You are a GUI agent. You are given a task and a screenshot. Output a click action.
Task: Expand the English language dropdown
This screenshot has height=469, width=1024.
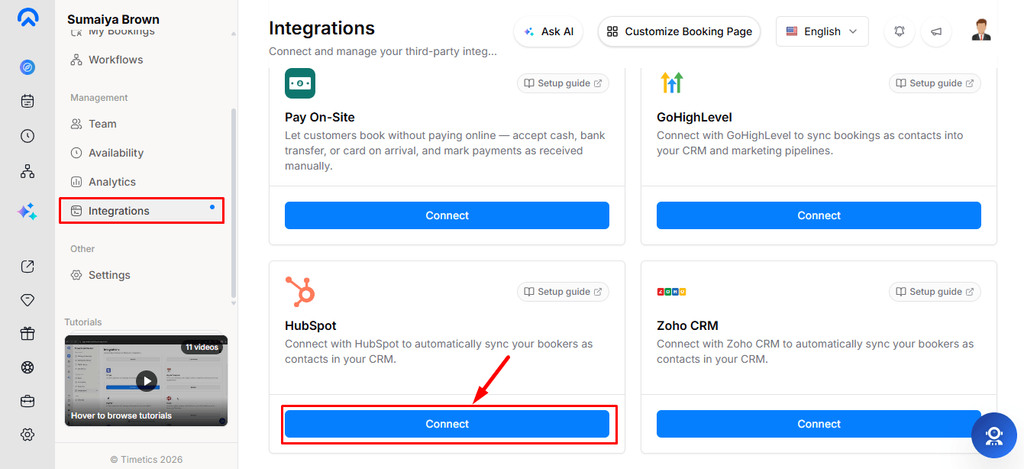[x=822, y=31]
